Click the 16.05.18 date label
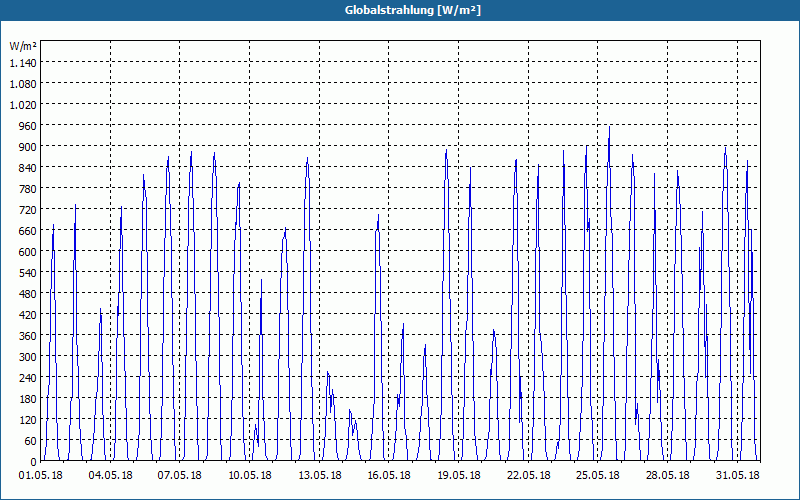Screen dimensions: 800x500 coord(389,476)
